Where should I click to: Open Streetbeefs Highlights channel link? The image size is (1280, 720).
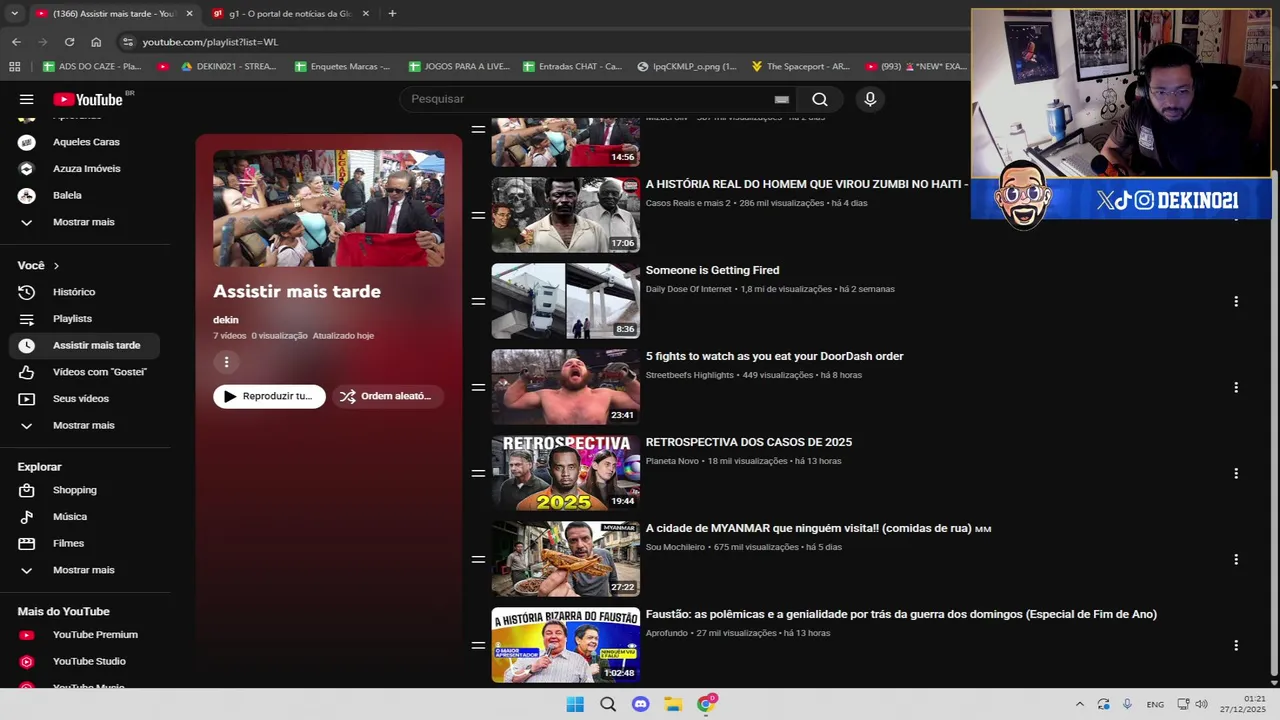point(690,375)
